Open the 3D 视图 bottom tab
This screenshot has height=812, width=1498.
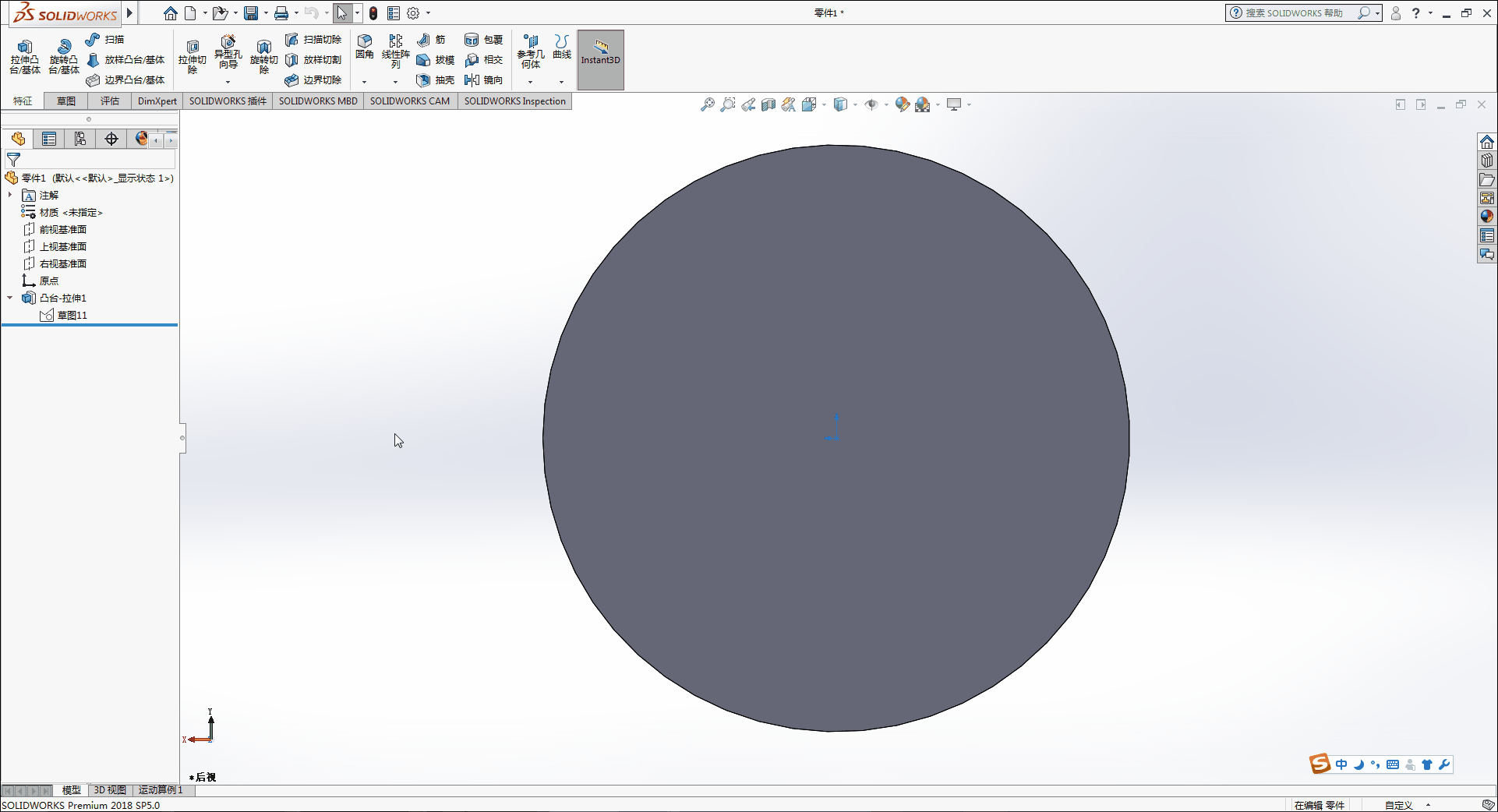click(110, 790)
